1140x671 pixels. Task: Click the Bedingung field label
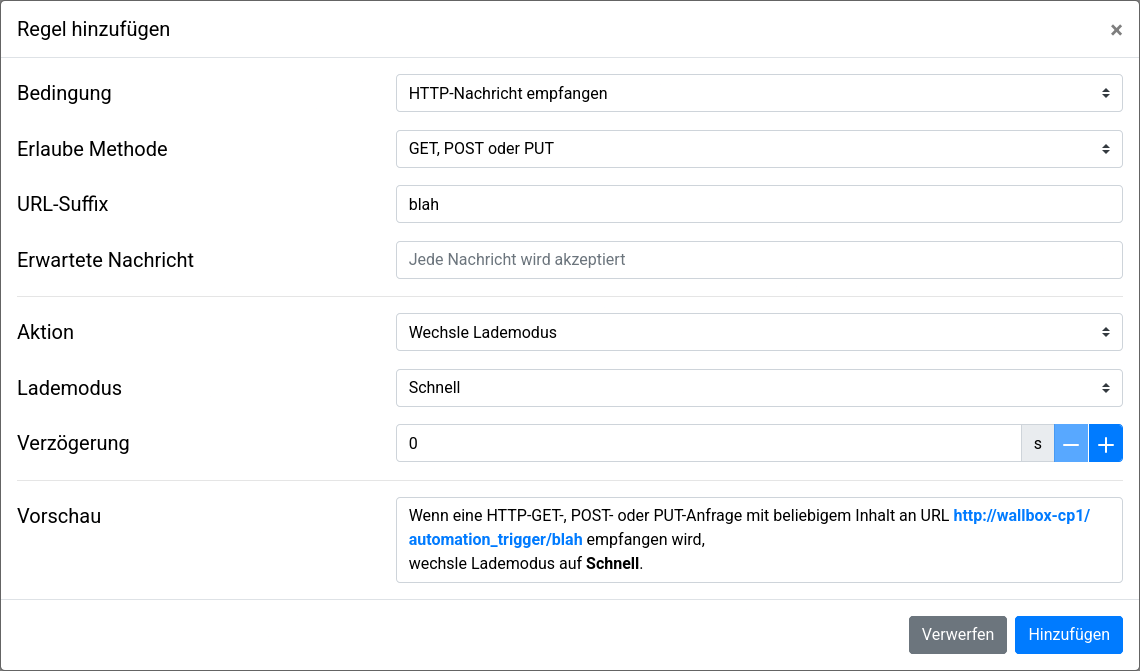pos(65,93)
